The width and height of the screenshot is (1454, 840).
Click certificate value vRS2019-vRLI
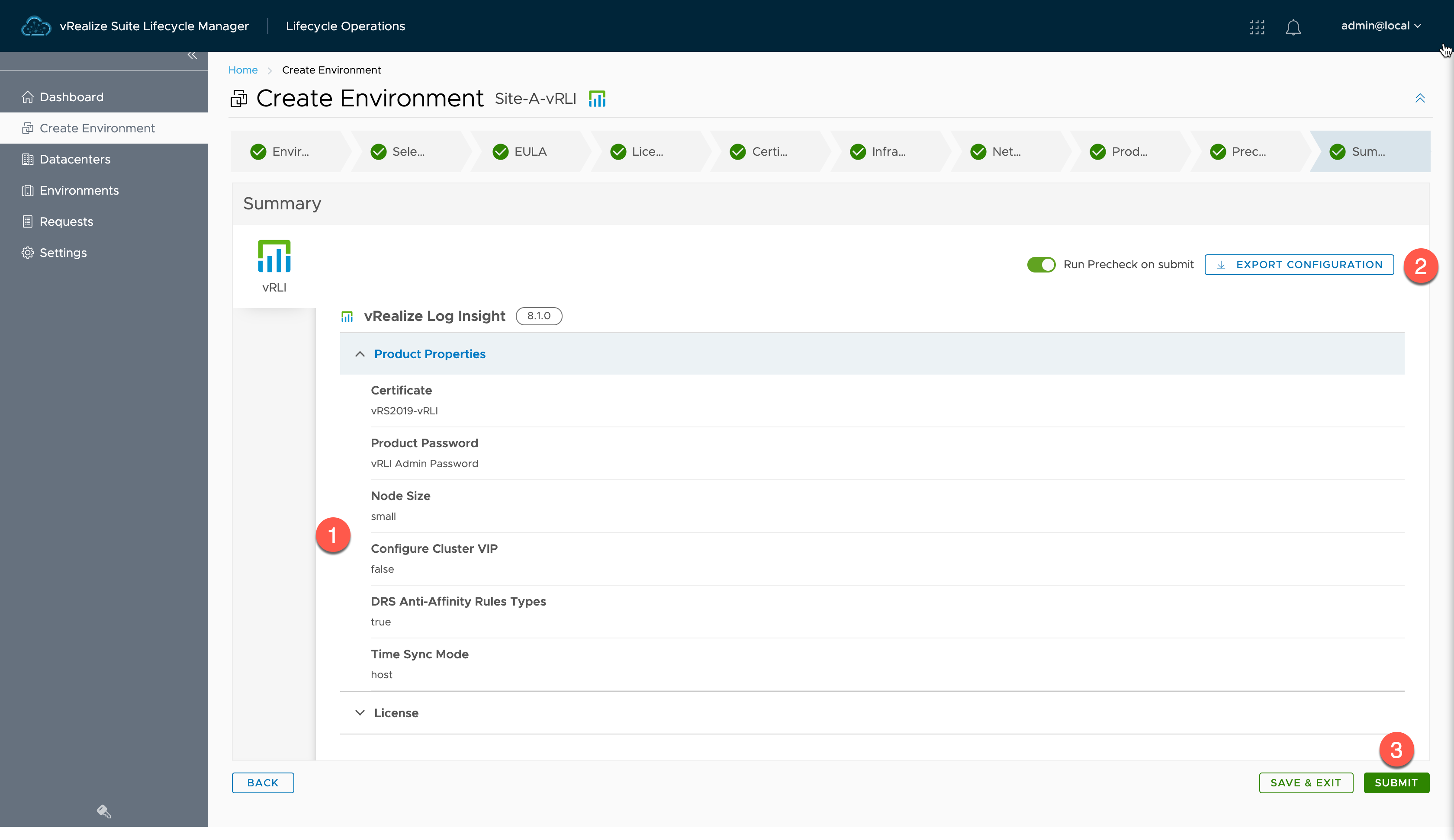click(x=404, y=411)
